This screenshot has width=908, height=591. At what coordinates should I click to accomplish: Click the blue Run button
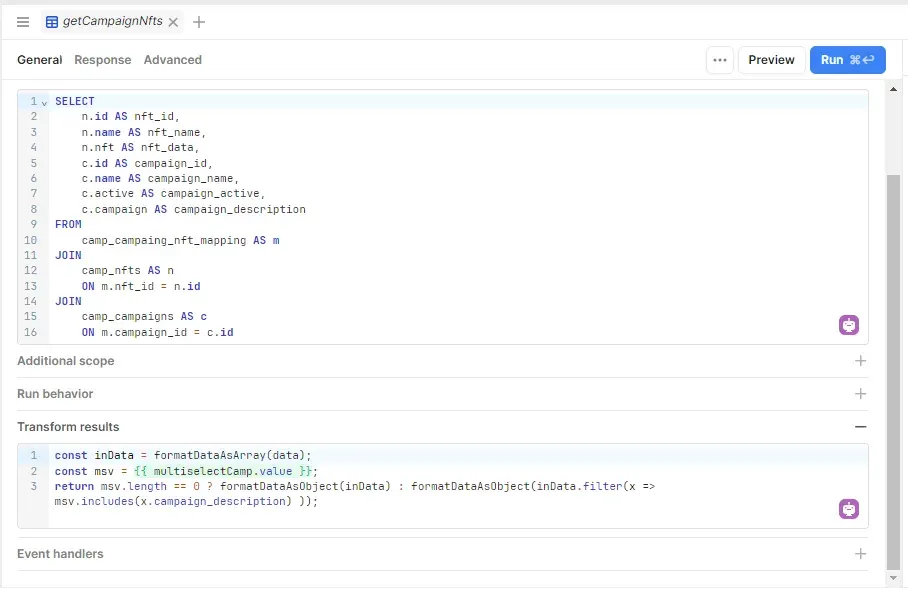tap(847, 60)
